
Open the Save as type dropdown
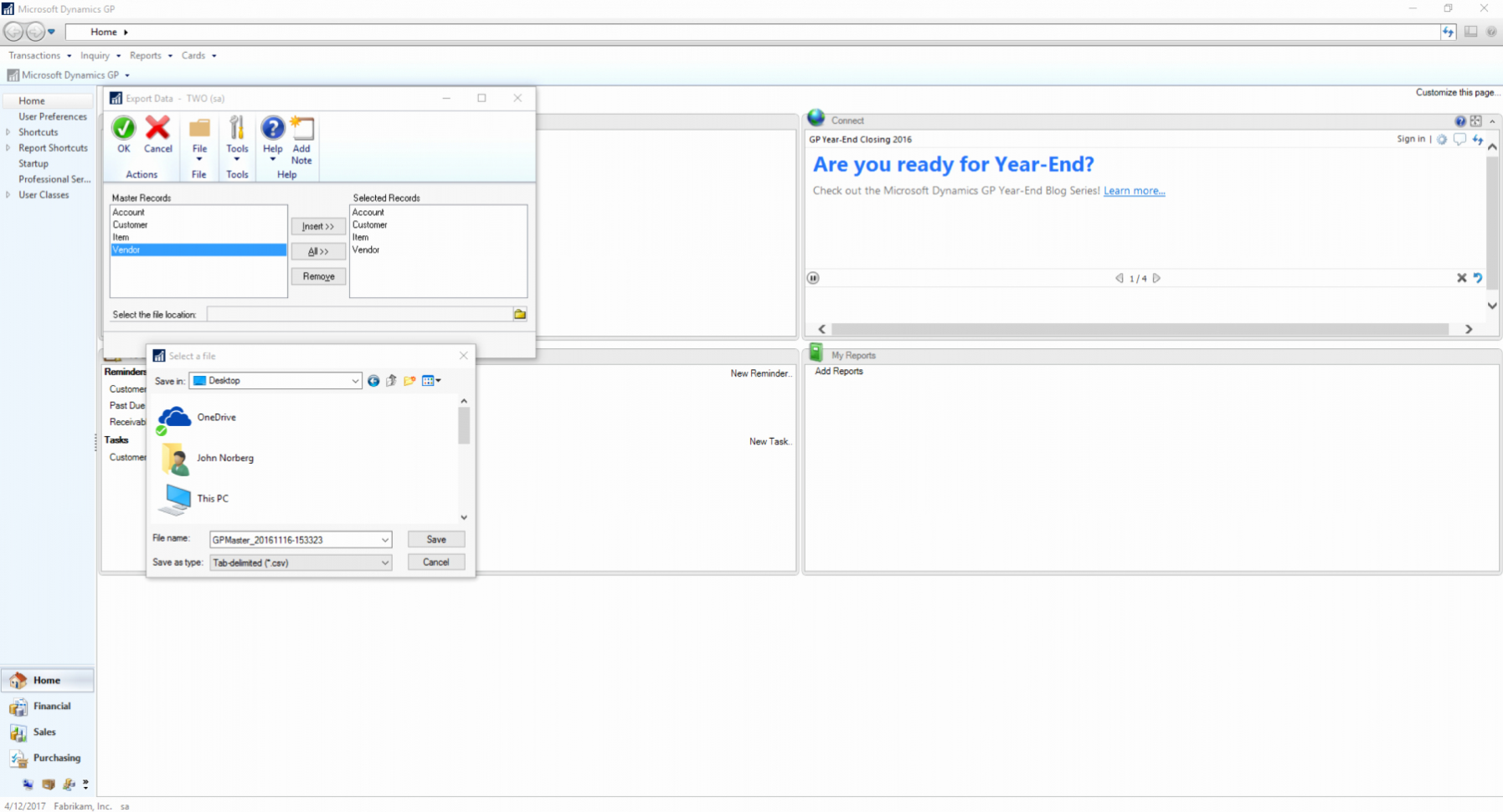[383, 562]
